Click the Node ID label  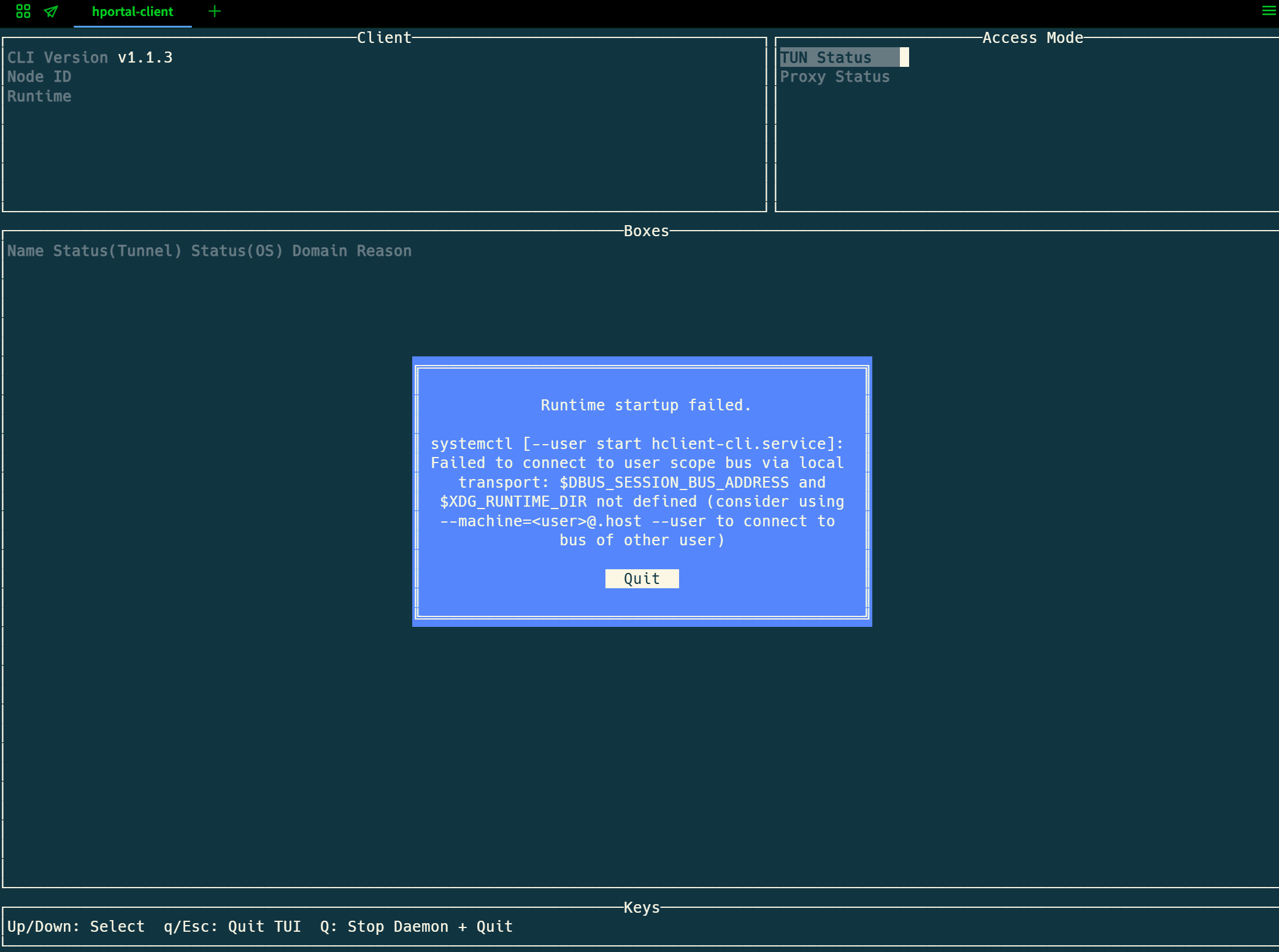tap(39, 77)
